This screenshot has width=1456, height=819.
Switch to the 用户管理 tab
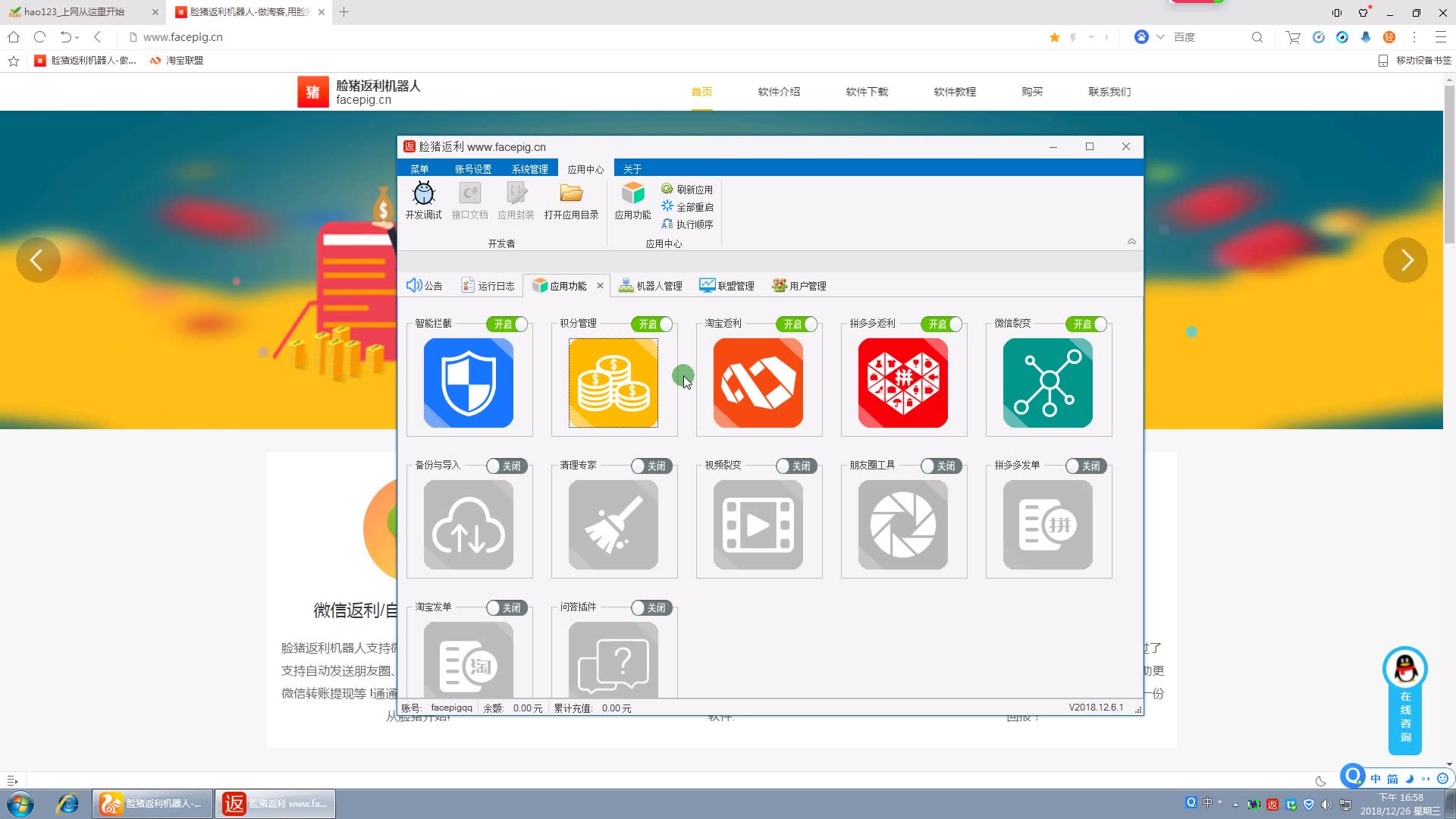pos(799,285)
